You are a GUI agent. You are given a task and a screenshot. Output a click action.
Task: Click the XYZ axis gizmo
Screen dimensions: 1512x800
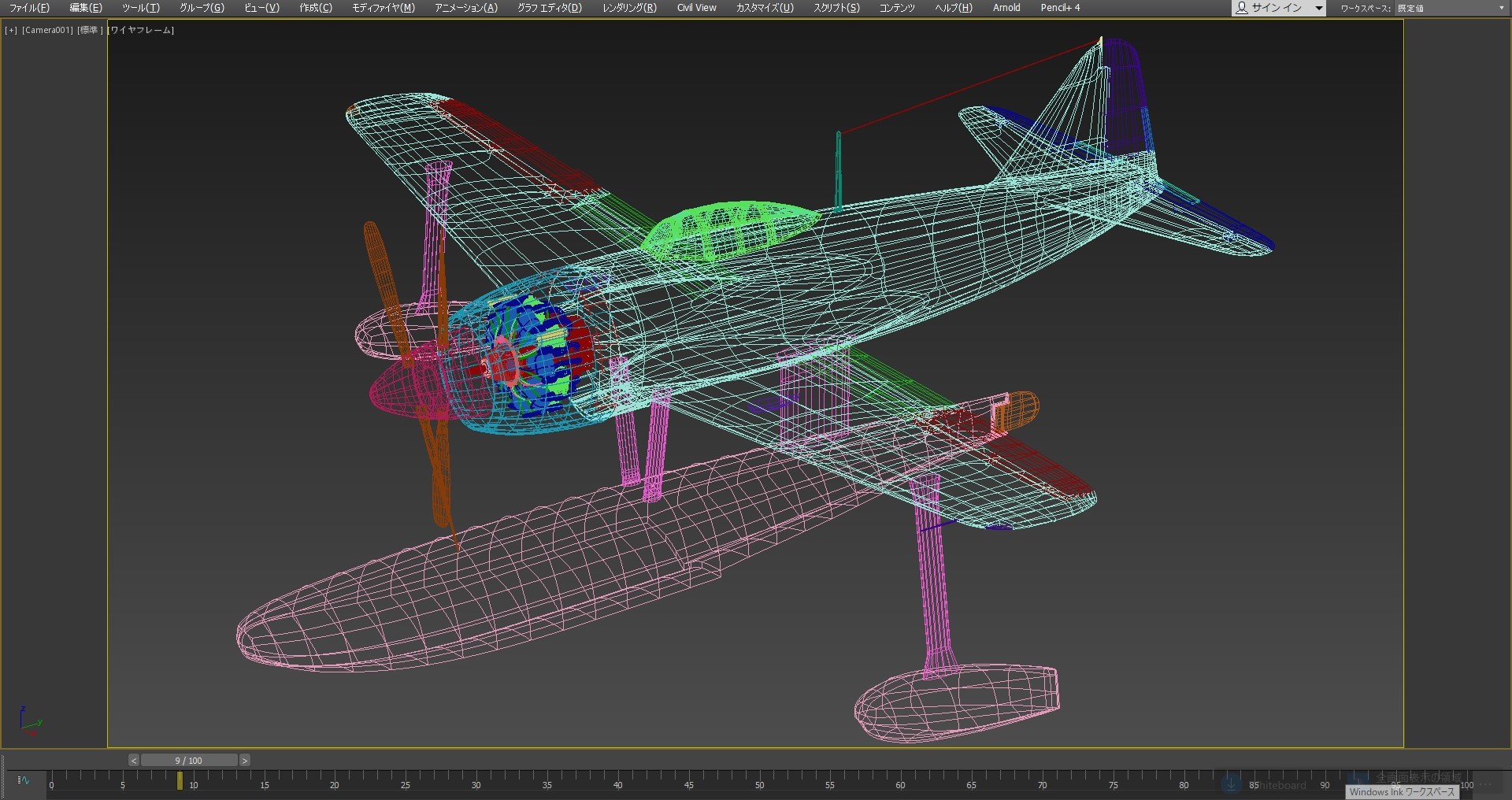[30, 721]
